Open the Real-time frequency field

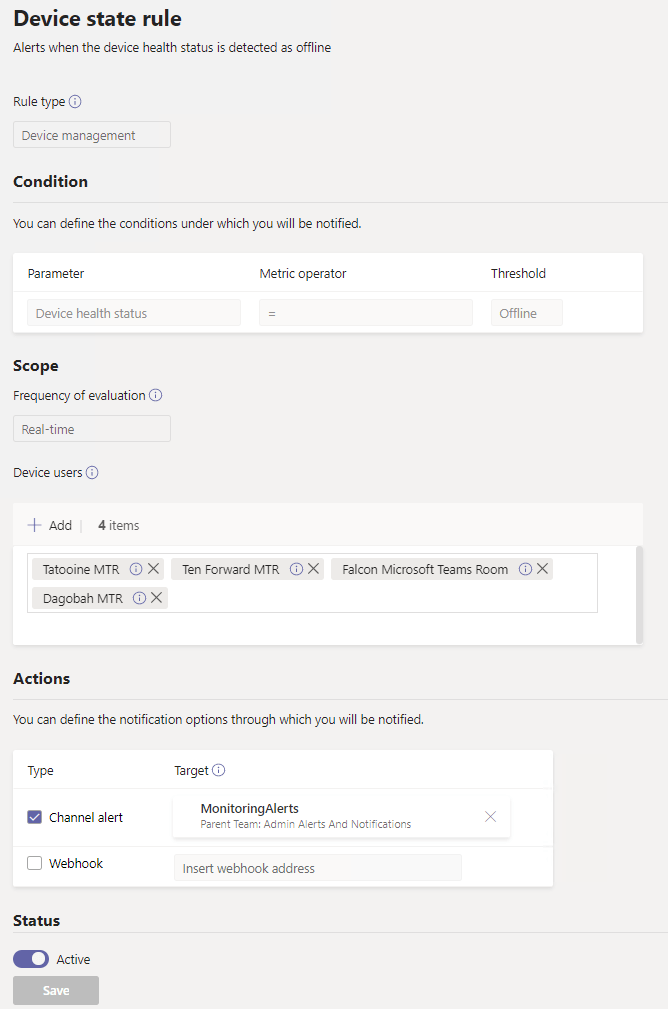(x=92, y=429)
